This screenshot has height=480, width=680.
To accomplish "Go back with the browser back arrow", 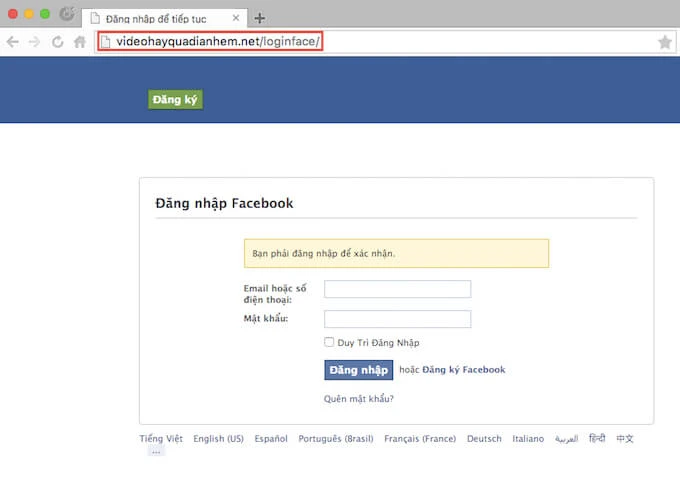I will coord(13,42).
